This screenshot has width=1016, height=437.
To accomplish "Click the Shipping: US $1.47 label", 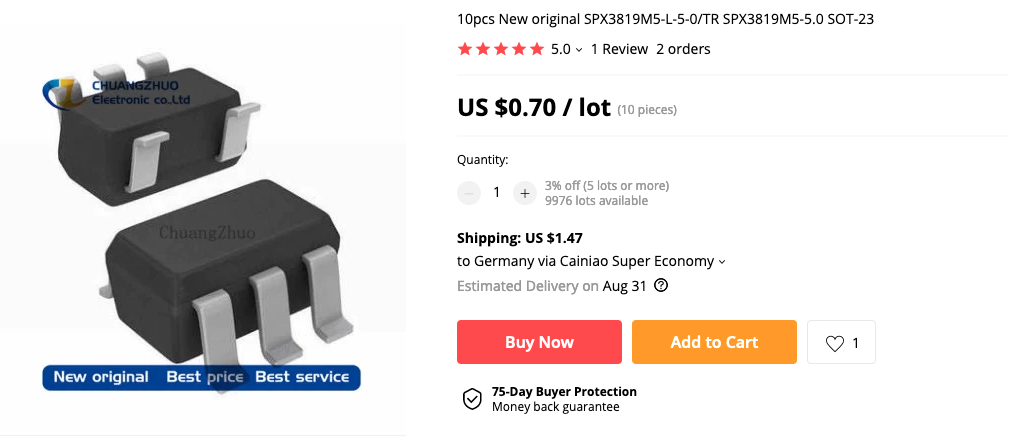I will pyautogui.click(x=520, y=239).
